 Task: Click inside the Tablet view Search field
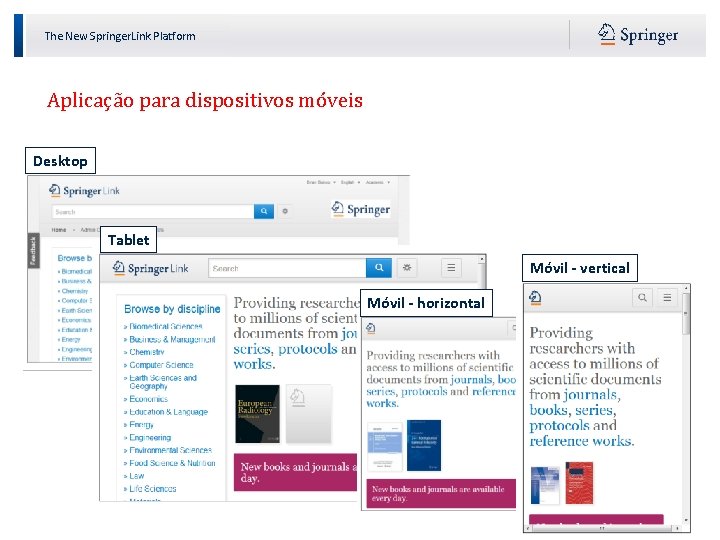tap(287, 268)
